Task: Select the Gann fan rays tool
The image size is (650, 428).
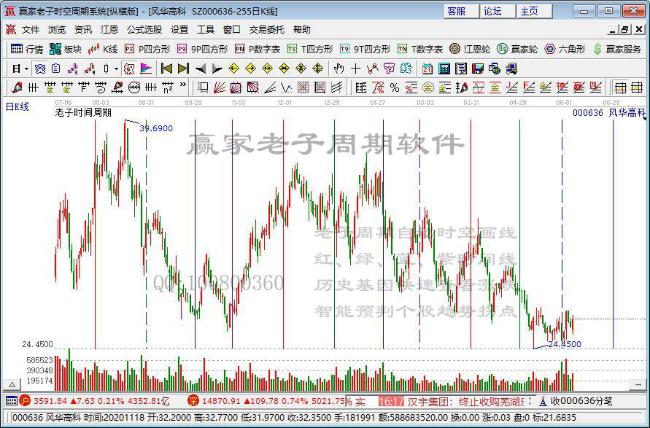Action: [x=219, y=88]
